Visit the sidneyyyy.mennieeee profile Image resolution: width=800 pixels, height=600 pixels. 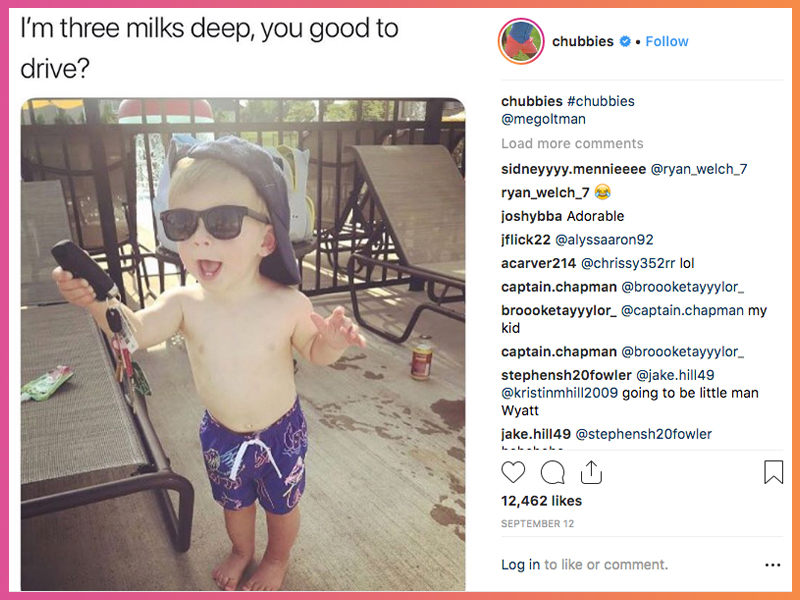tap(573, 169)
